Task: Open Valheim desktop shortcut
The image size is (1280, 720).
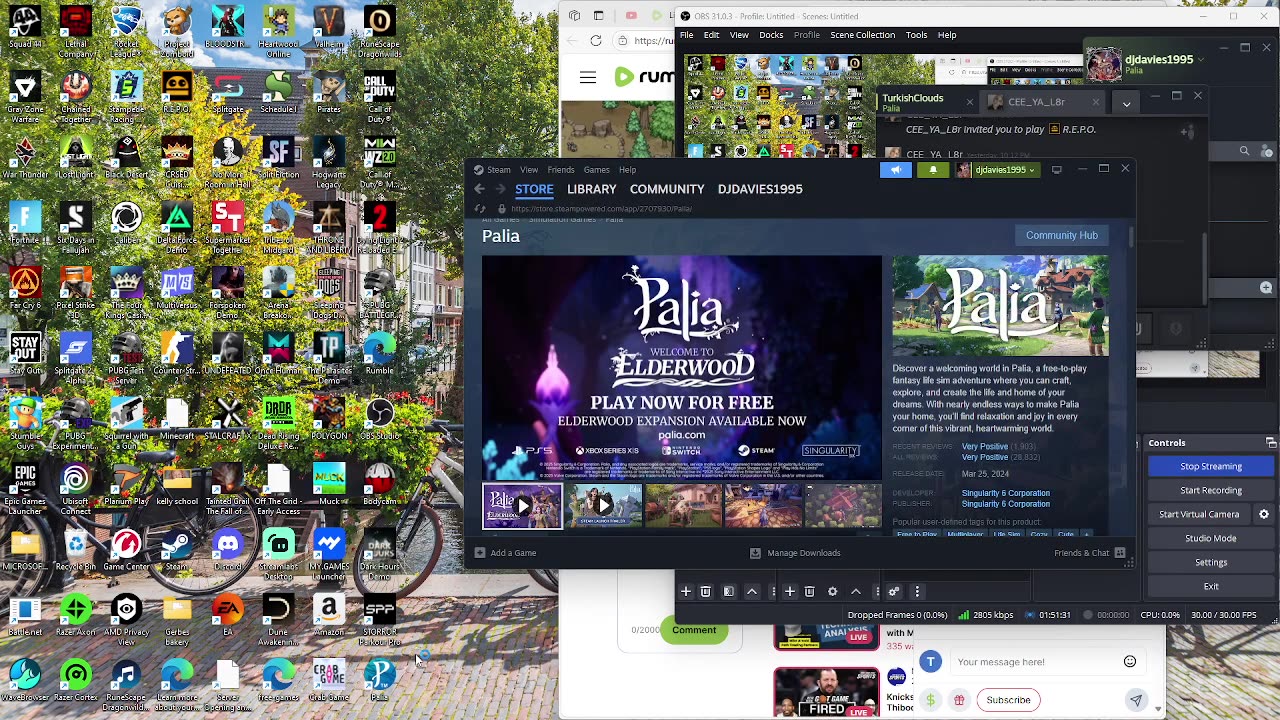Action: point(329,28)
